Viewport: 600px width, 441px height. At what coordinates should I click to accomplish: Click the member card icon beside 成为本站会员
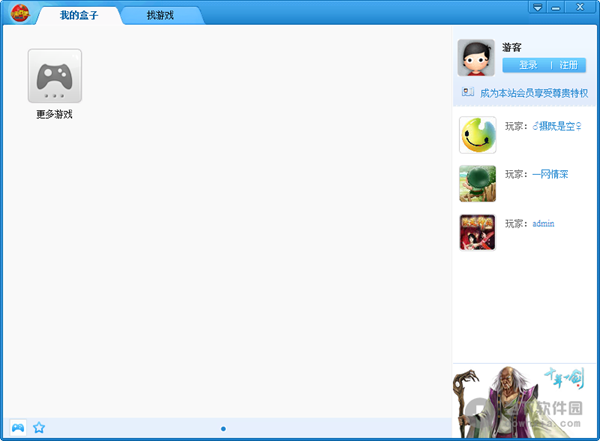tap(468, 92)
